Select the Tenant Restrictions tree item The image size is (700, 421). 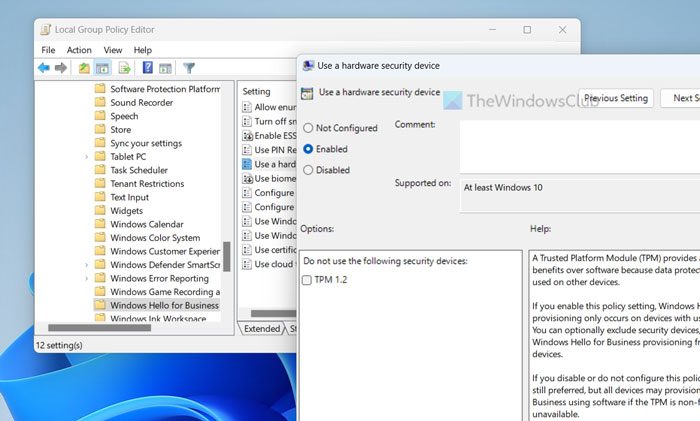[147, 183]
